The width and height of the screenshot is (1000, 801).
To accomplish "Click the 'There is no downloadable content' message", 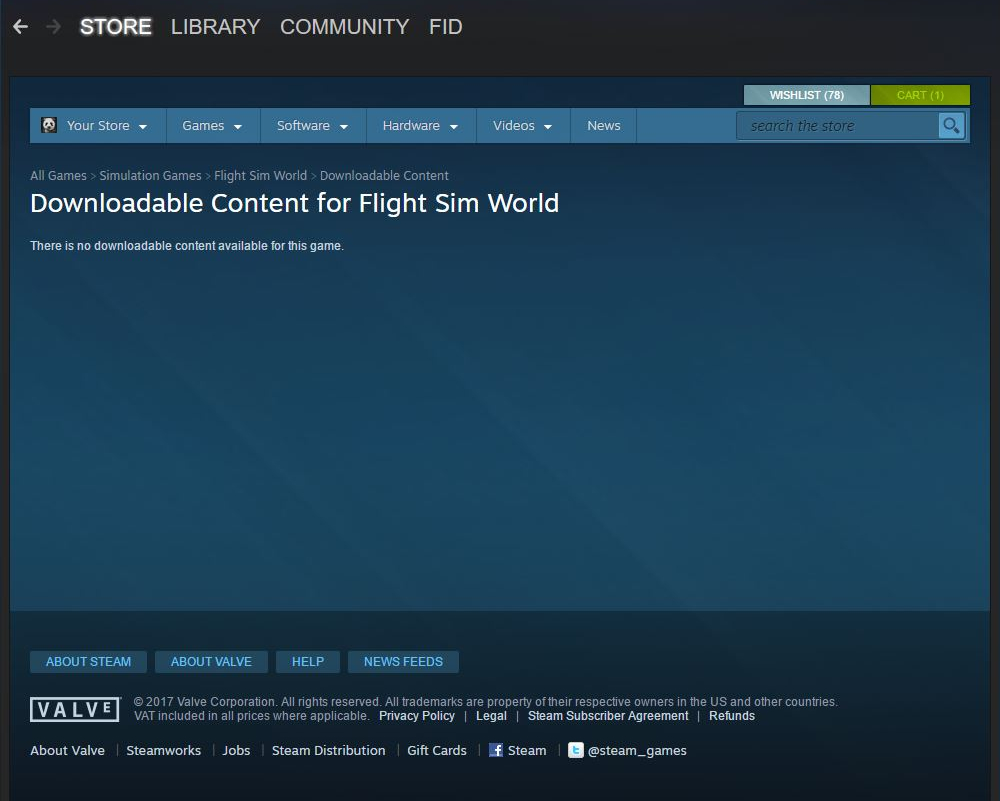I will [187, 246].
